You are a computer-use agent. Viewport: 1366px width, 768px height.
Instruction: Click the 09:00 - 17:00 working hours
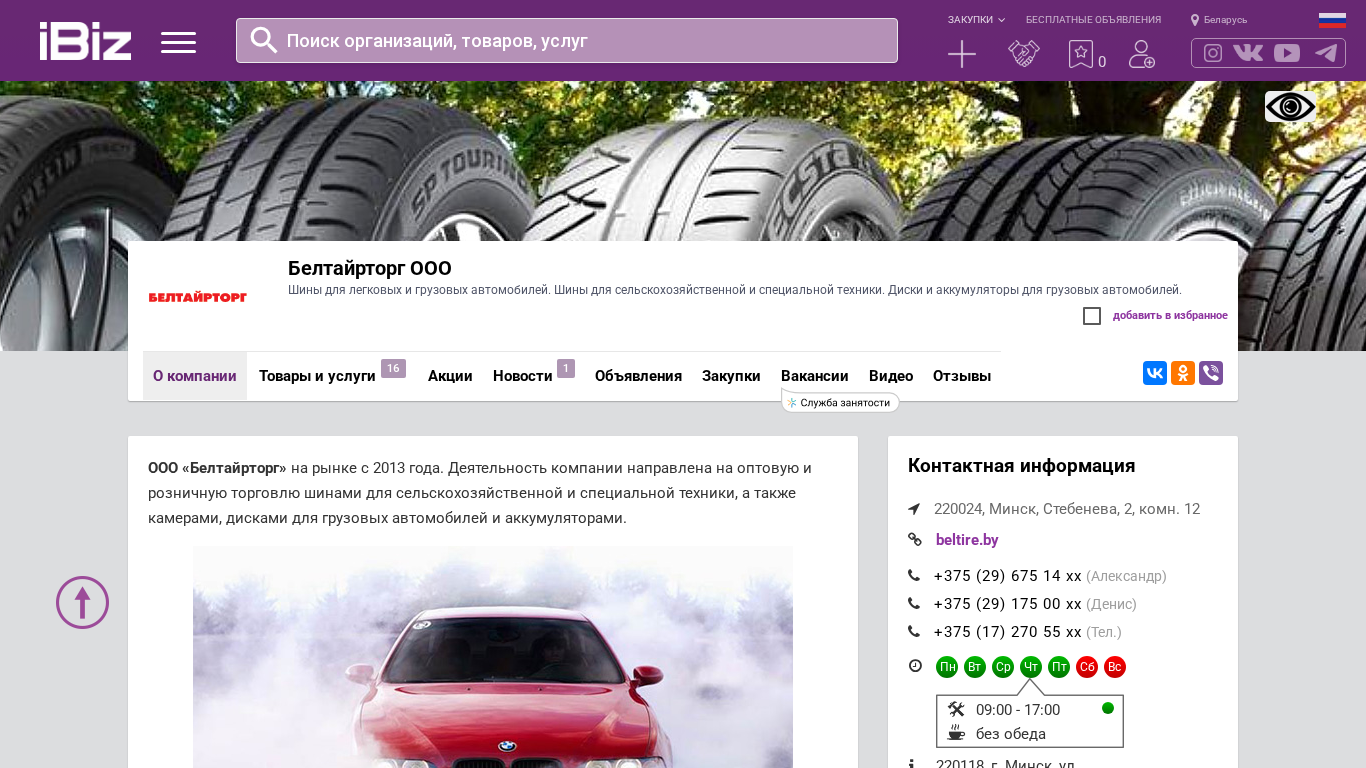(x=1018, y=710)
